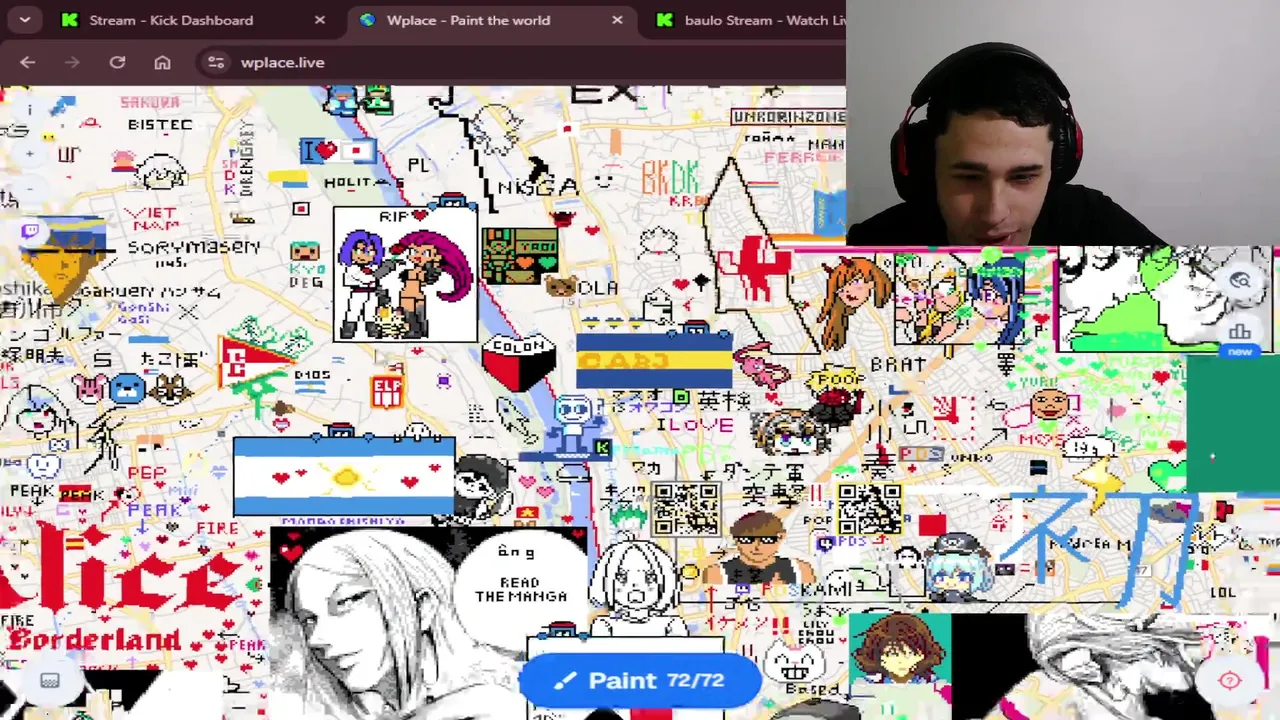Open the Twitch icon button
1280x720 pixels.
[x=30, y=232]
